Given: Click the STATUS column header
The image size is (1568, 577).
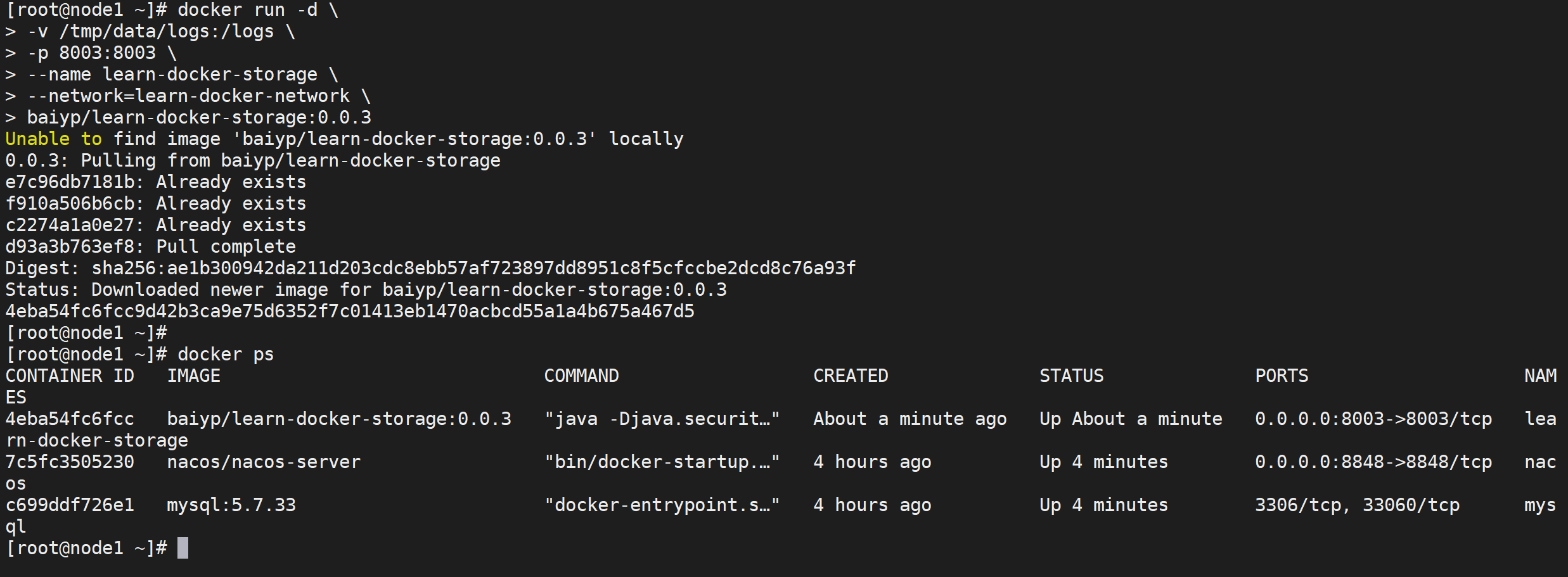Looking at the screenshot, I should [x=1072, y=376].
